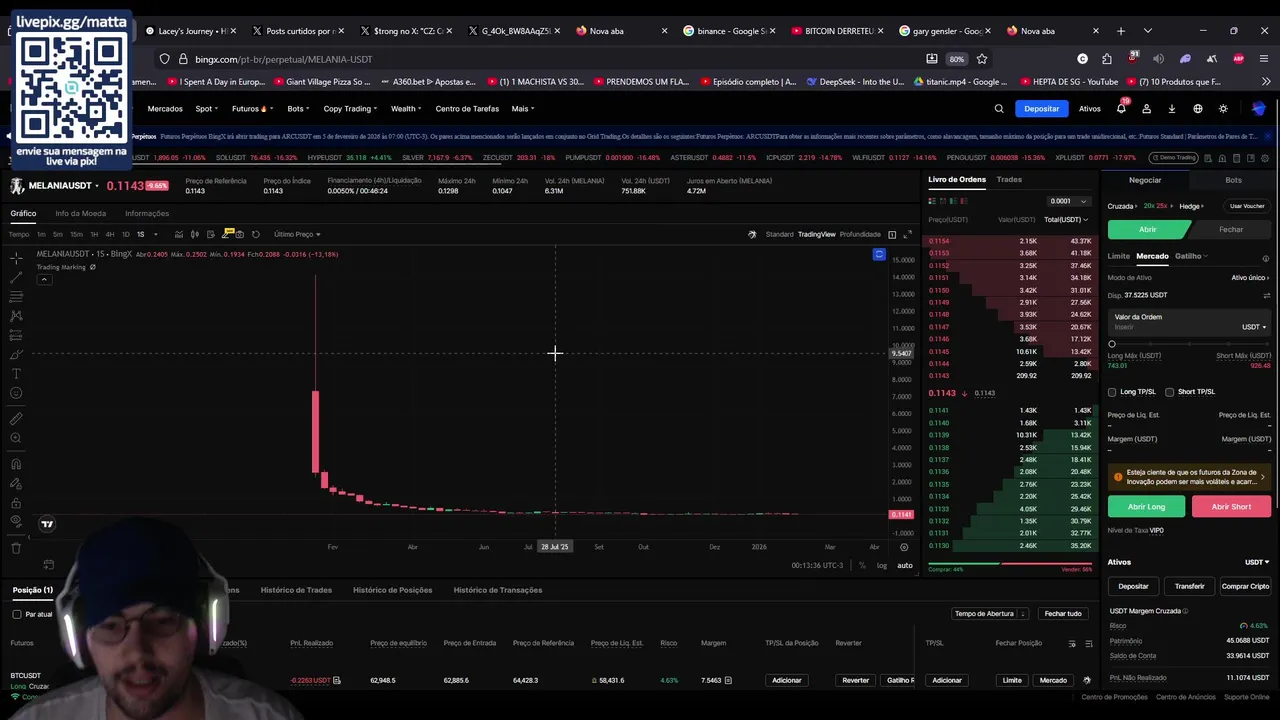The height and width of the screenshot is (720, 1280).
Task: Click the search magnifier icon in BingX header
Action: 998,109
